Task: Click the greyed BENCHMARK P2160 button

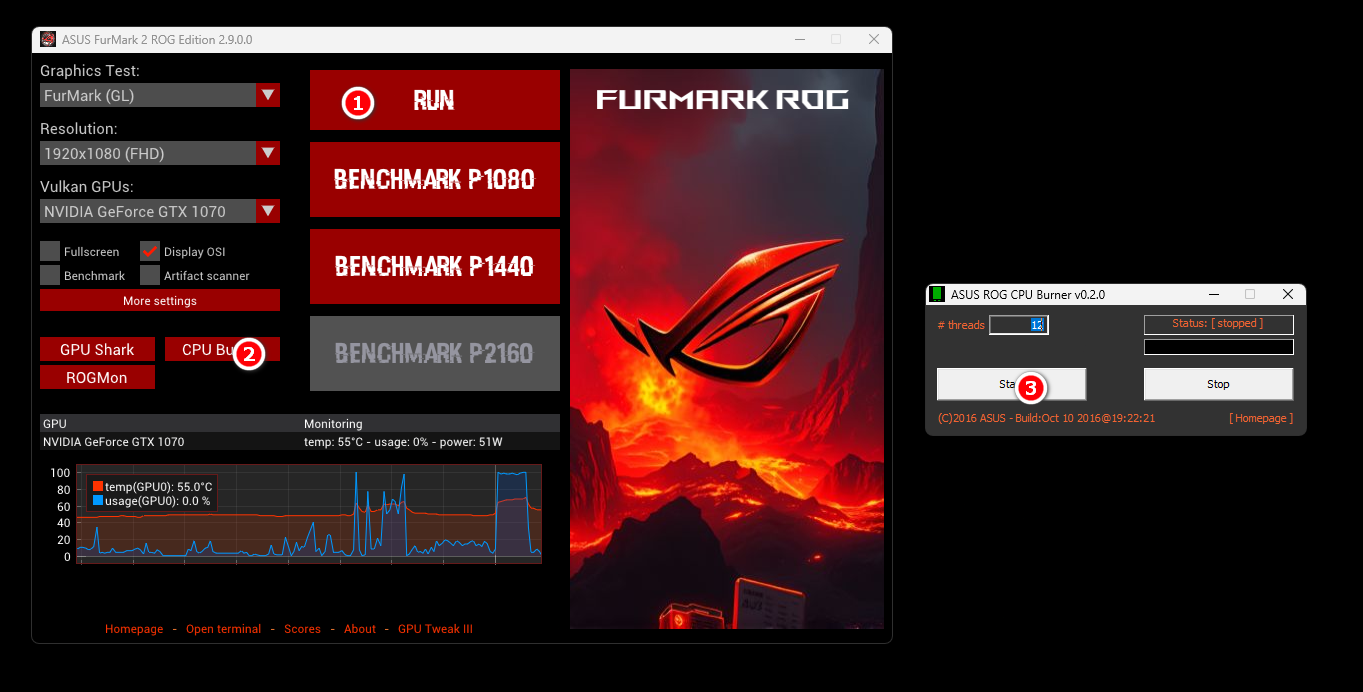Action: coord(435,353)
